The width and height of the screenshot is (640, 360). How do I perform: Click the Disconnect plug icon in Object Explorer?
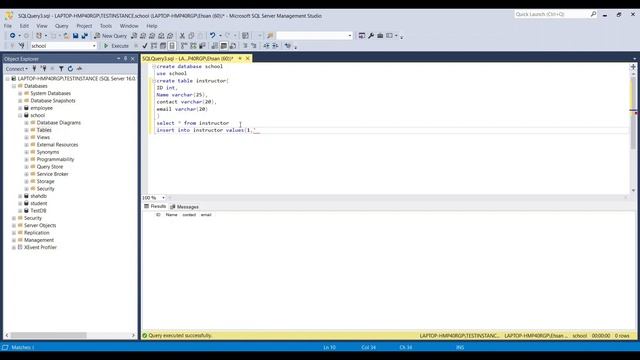tap(43, 69)
